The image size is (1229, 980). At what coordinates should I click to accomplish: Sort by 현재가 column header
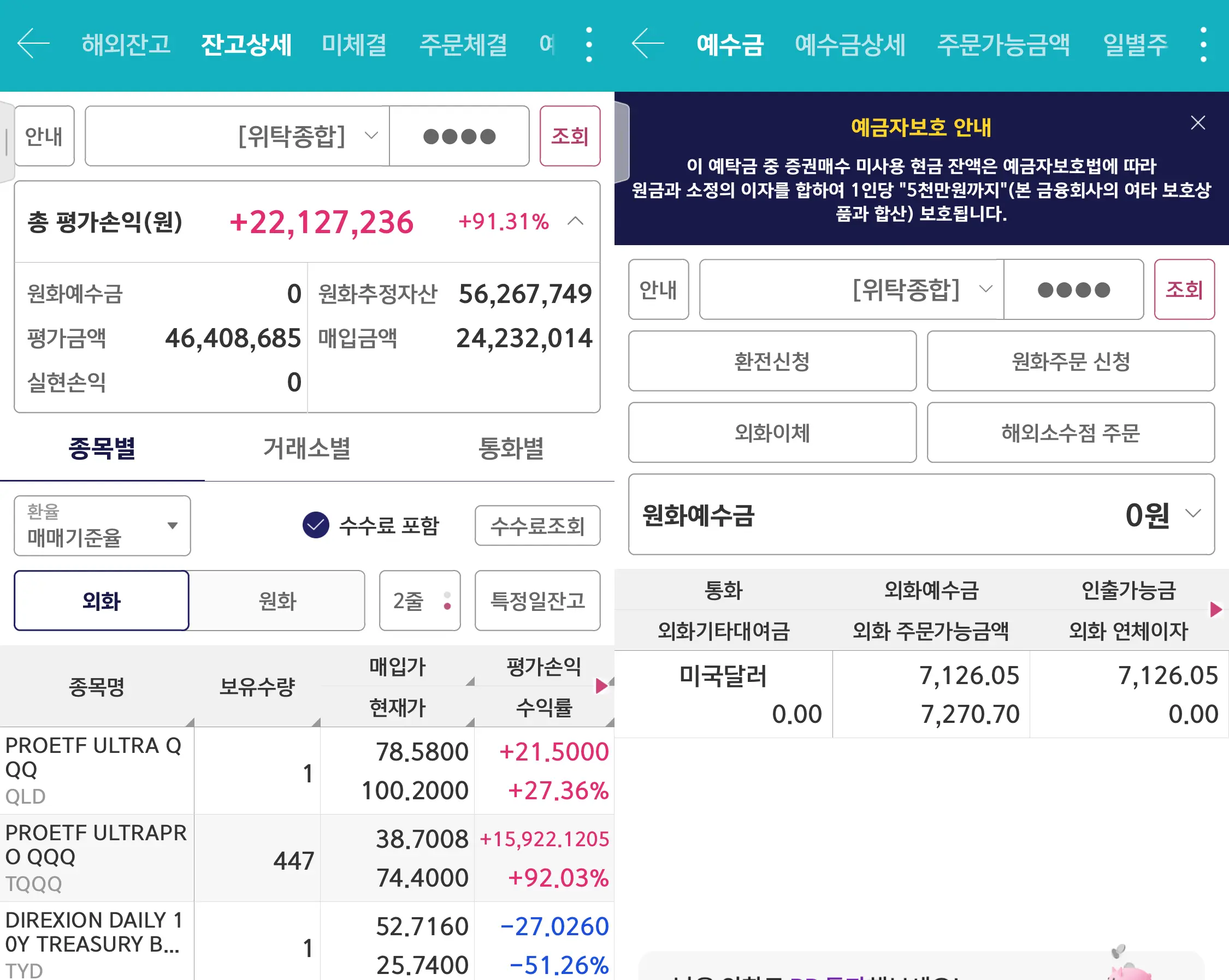[397, 707]
